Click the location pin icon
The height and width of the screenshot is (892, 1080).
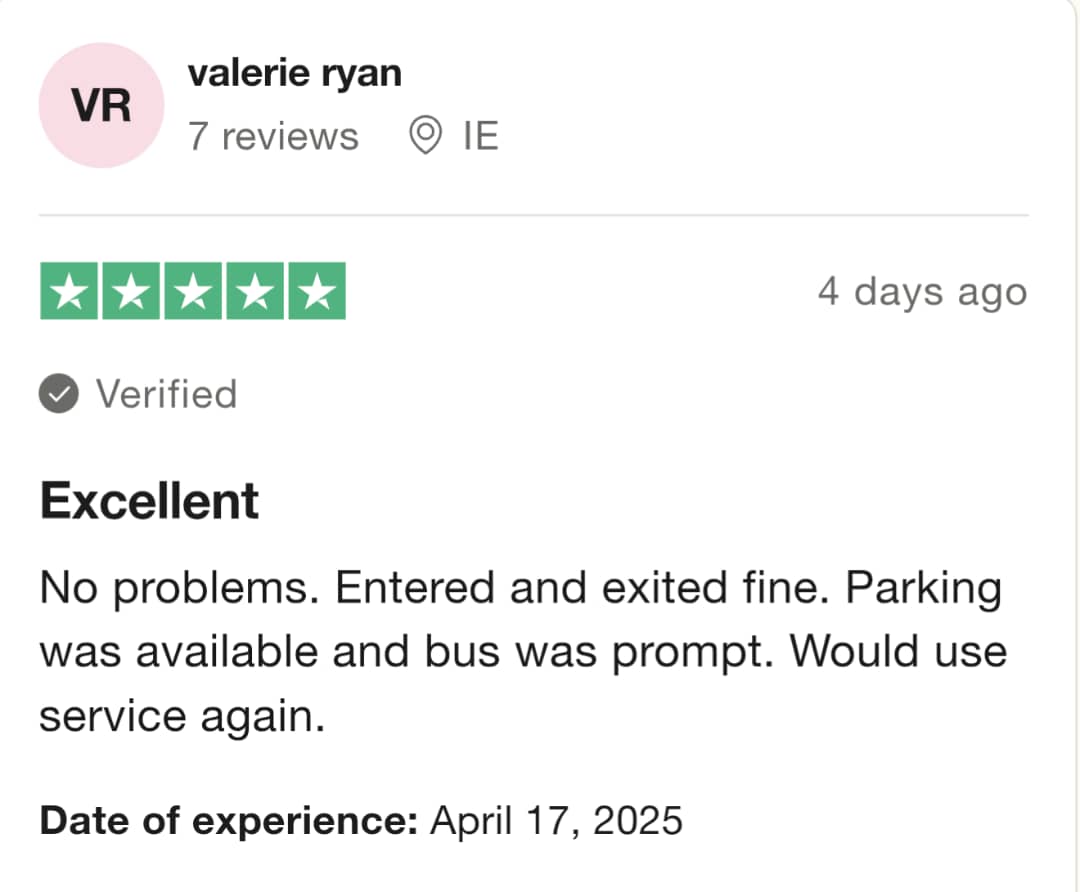(x=425, y=136)
